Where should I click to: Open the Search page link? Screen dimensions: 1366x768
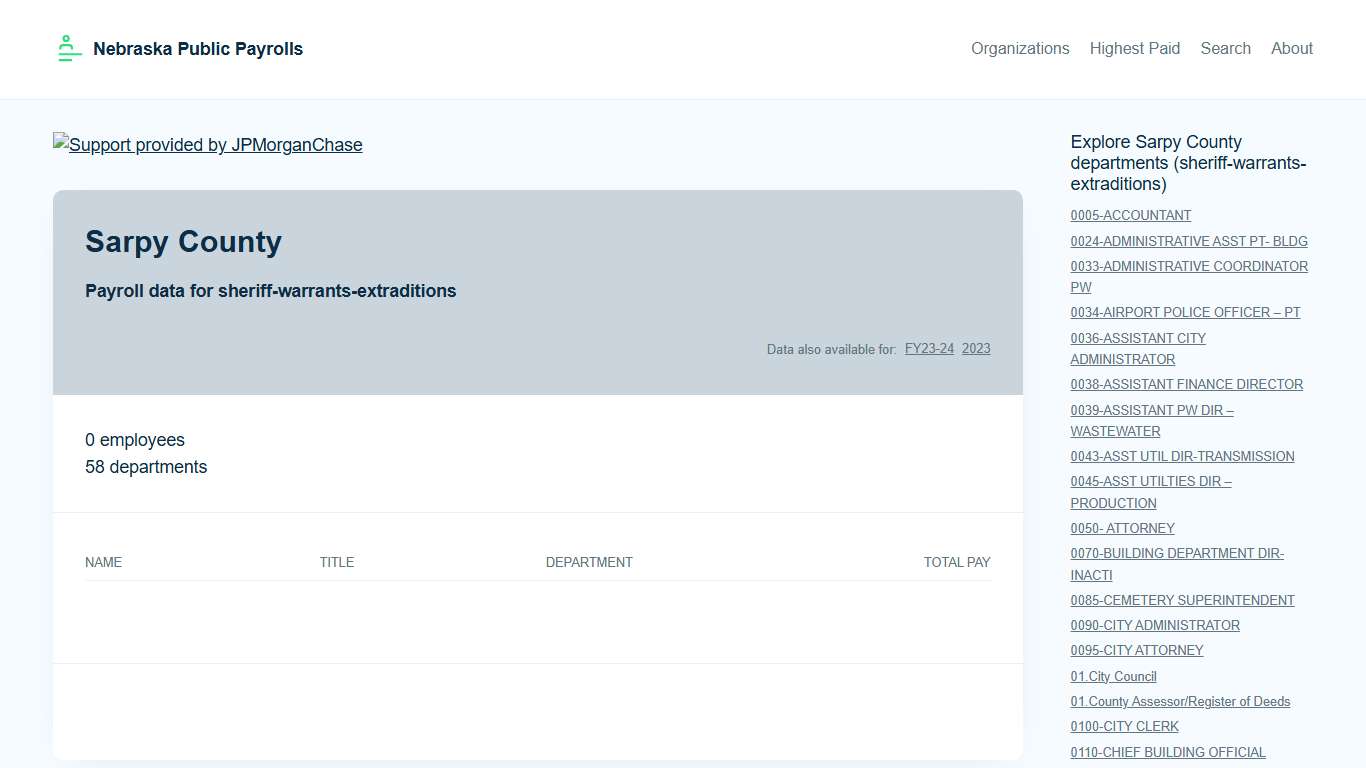click(1225, 48)
